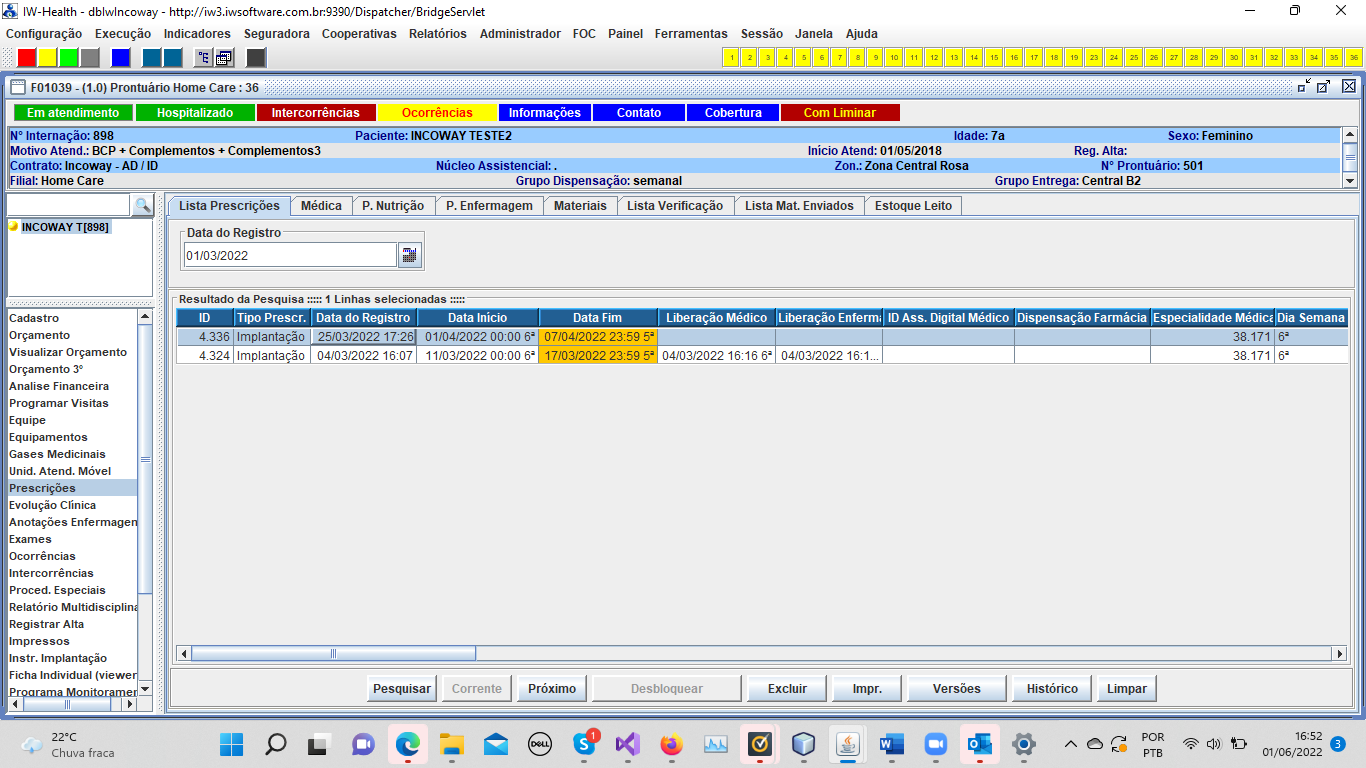Click the red square toolbar icon
The width and height of the screenshot is (1366, 768).
[27, 57]
